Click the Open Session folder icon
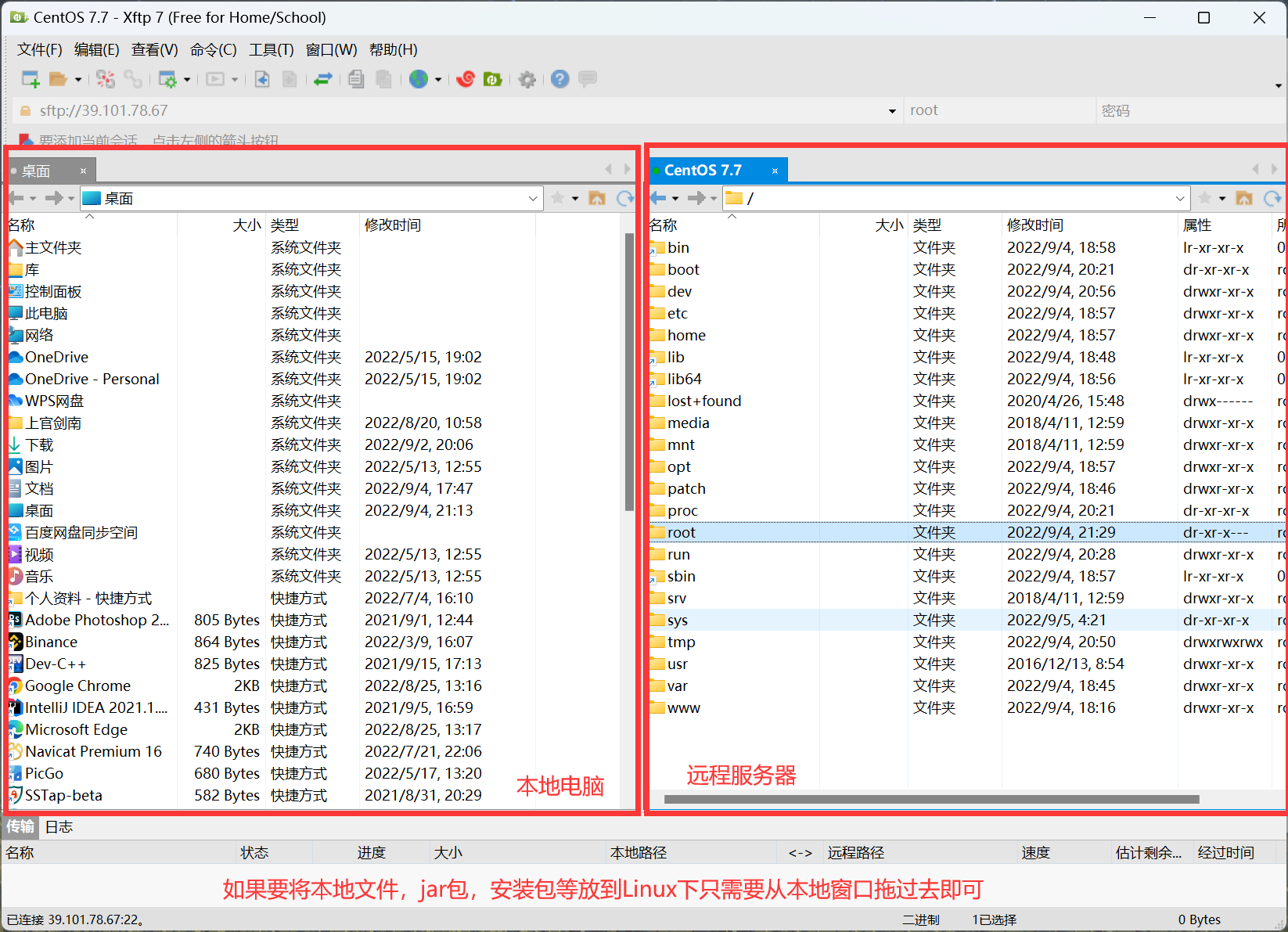Viewport: 1288px width, 932px height. point(58,79)
